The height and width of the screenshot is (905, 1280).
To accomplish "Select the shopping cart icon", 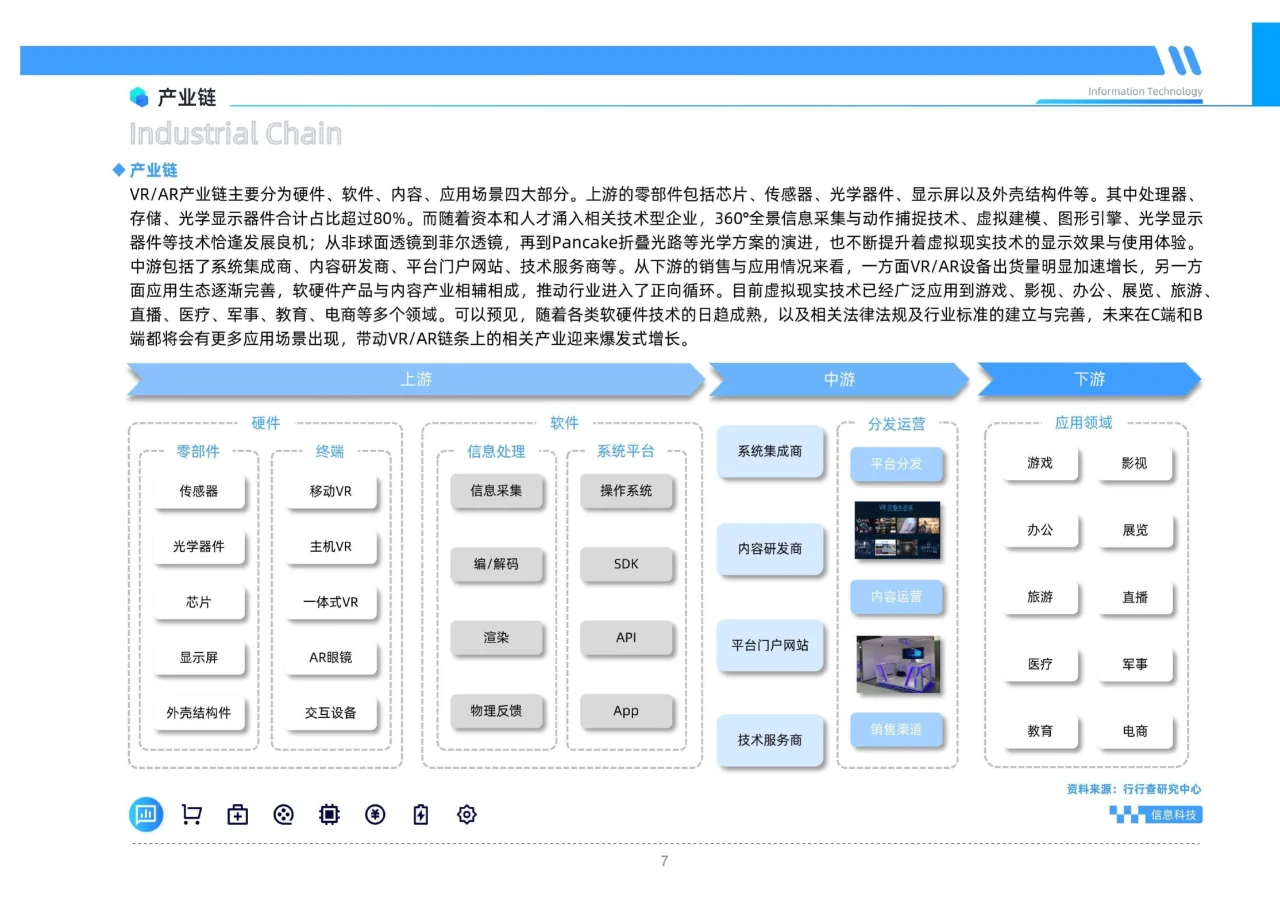I will [191, 814].
